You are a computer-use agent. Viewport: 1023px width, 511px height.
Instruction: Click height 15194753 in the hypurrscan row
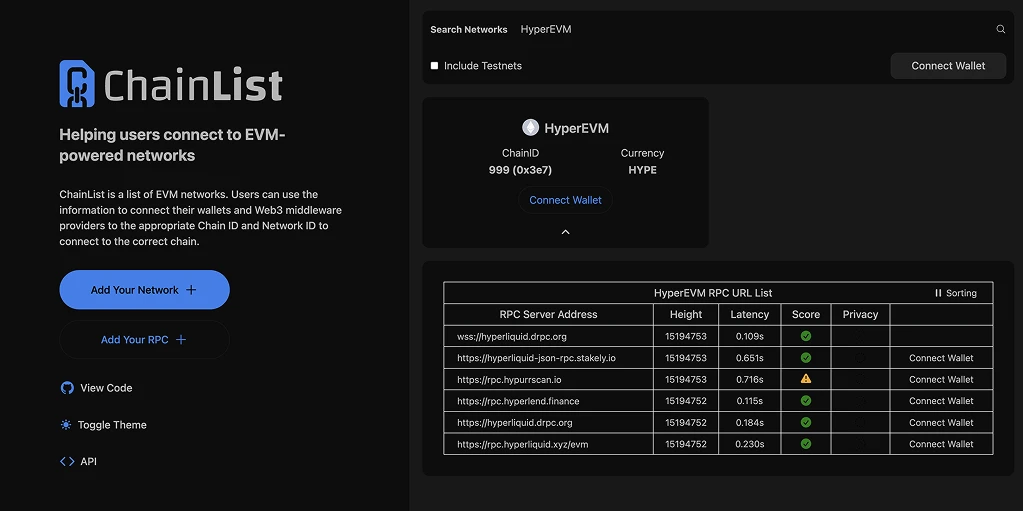686,379
